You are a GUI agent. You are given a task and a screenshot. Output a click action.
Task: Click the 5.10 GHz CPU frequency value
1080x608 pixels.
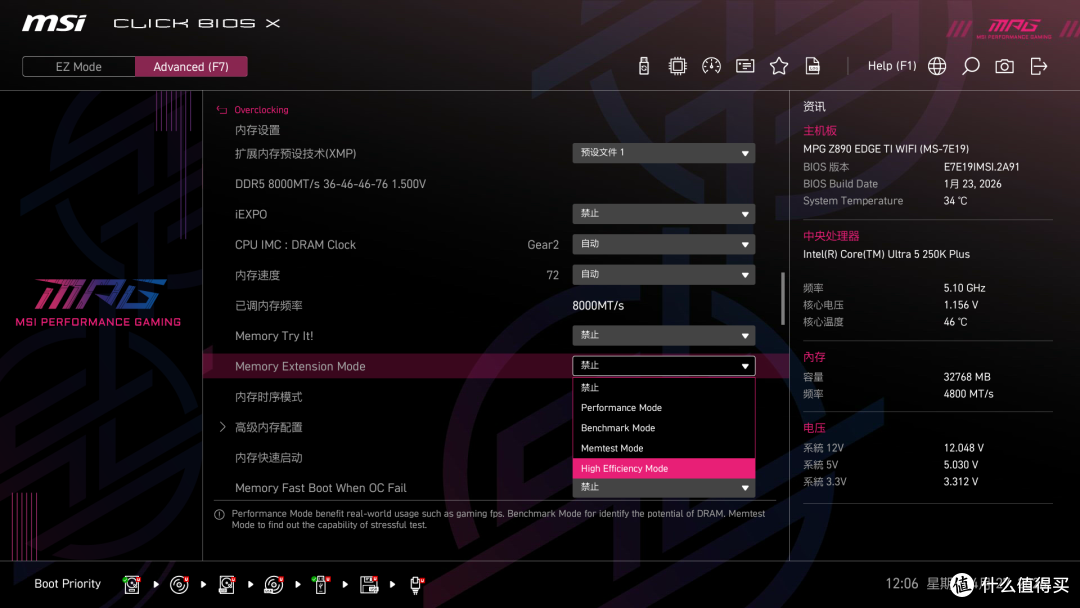[964, 288]
